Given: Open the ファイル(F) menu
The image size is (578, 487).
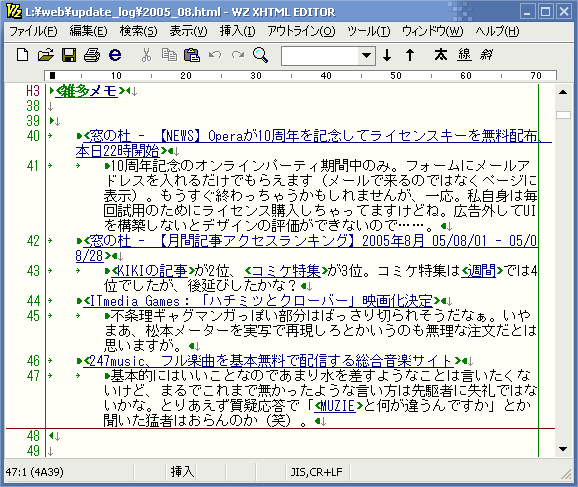Looking at the screenshot, I should pyautogui.click(x=33, y=31).
